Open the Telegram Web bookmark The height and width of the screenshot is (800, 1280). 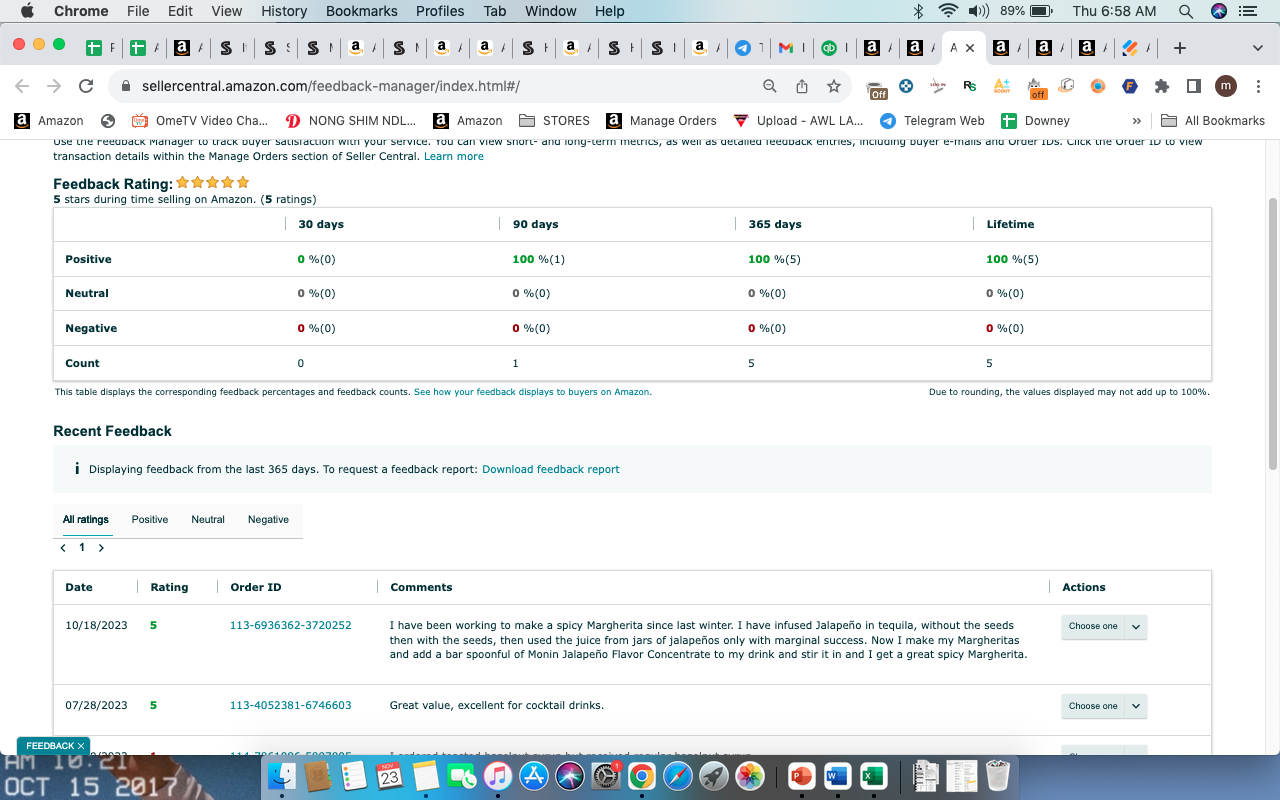click(x=932, y=120)
